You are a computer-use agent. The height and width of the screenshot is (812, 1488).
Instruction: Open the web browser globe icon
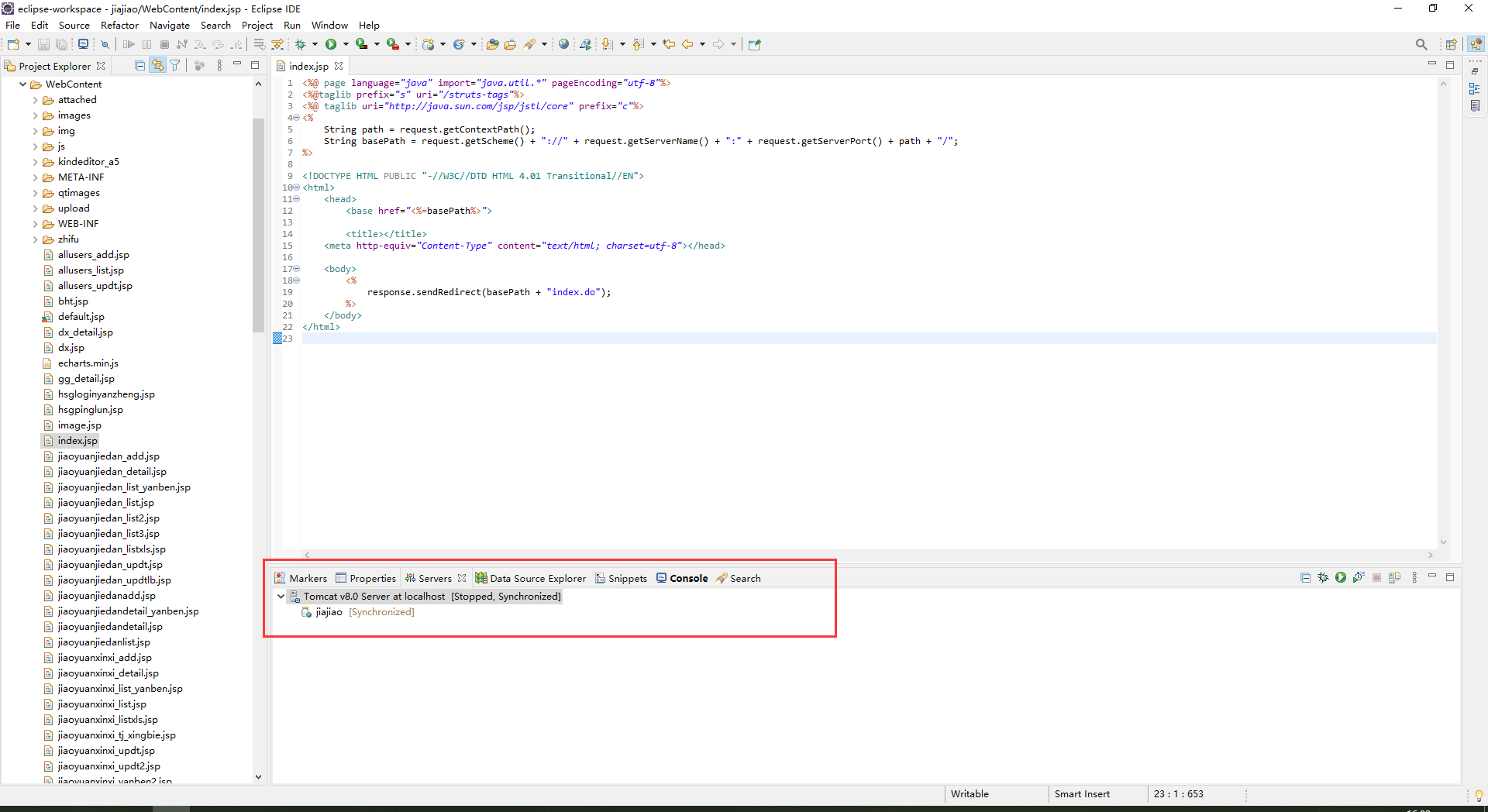click(564, 44)
